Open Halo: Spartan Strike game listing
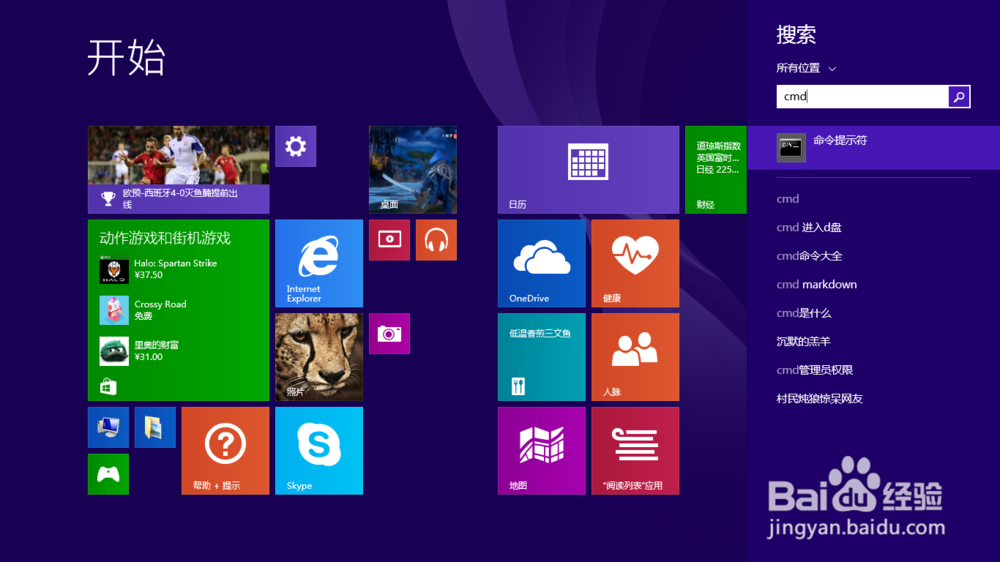This screenshot has height=562, width=1000. (159, 269)
